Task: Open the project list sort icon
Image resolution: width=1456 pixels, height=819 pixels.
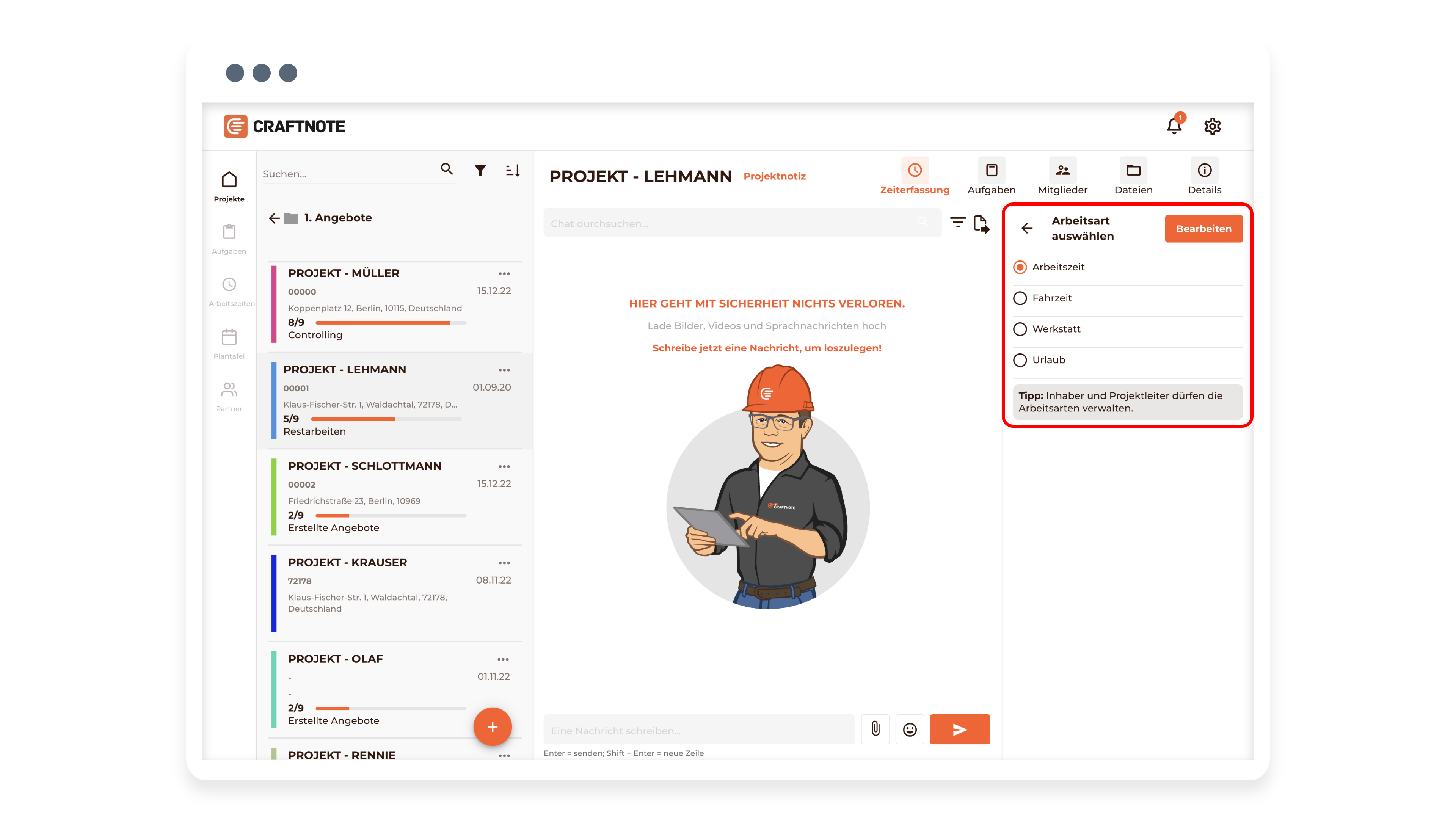Action: coord(513,170)
